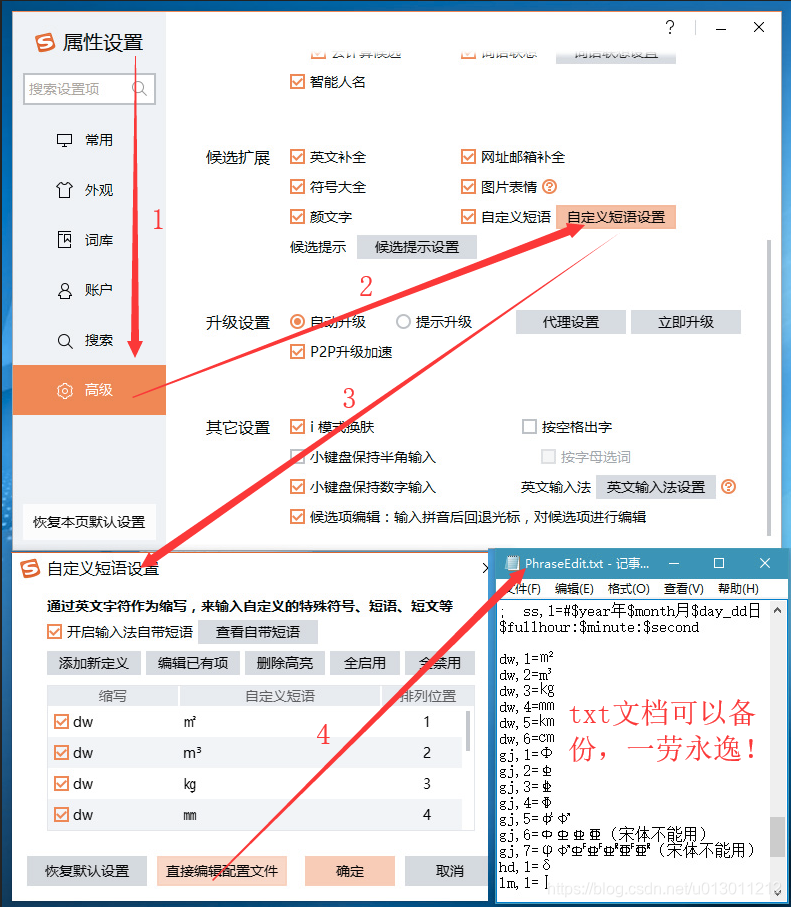Click the 高级 gear icon
The image size is (791, 907).
65,390
